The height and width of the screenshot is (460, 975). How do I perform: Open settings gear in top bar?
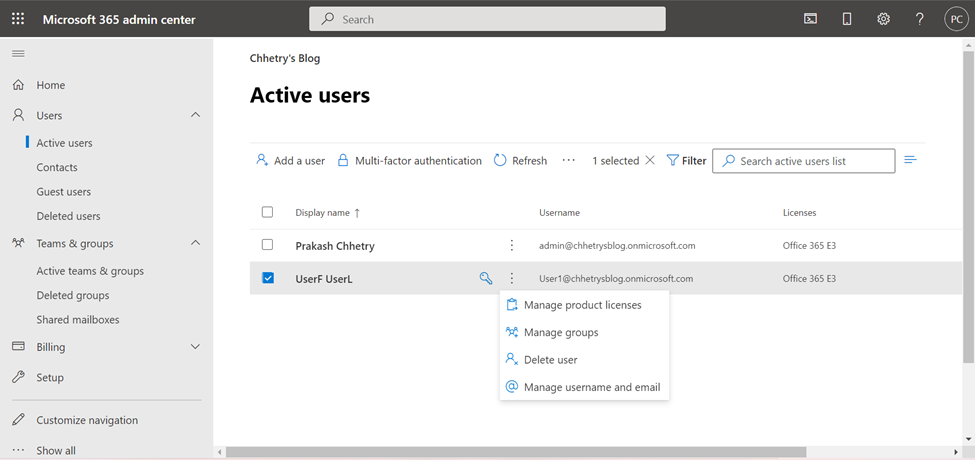point(883,19)
